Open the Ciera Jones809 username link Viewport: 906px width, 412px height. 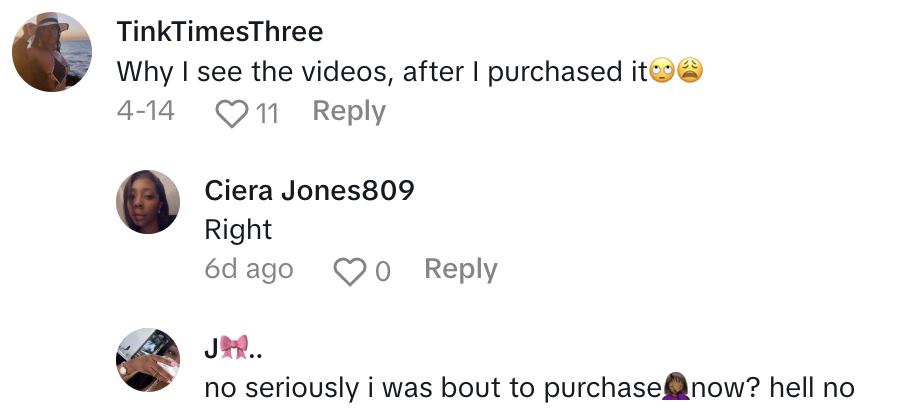pyautogui.click(x=309, y=190)
